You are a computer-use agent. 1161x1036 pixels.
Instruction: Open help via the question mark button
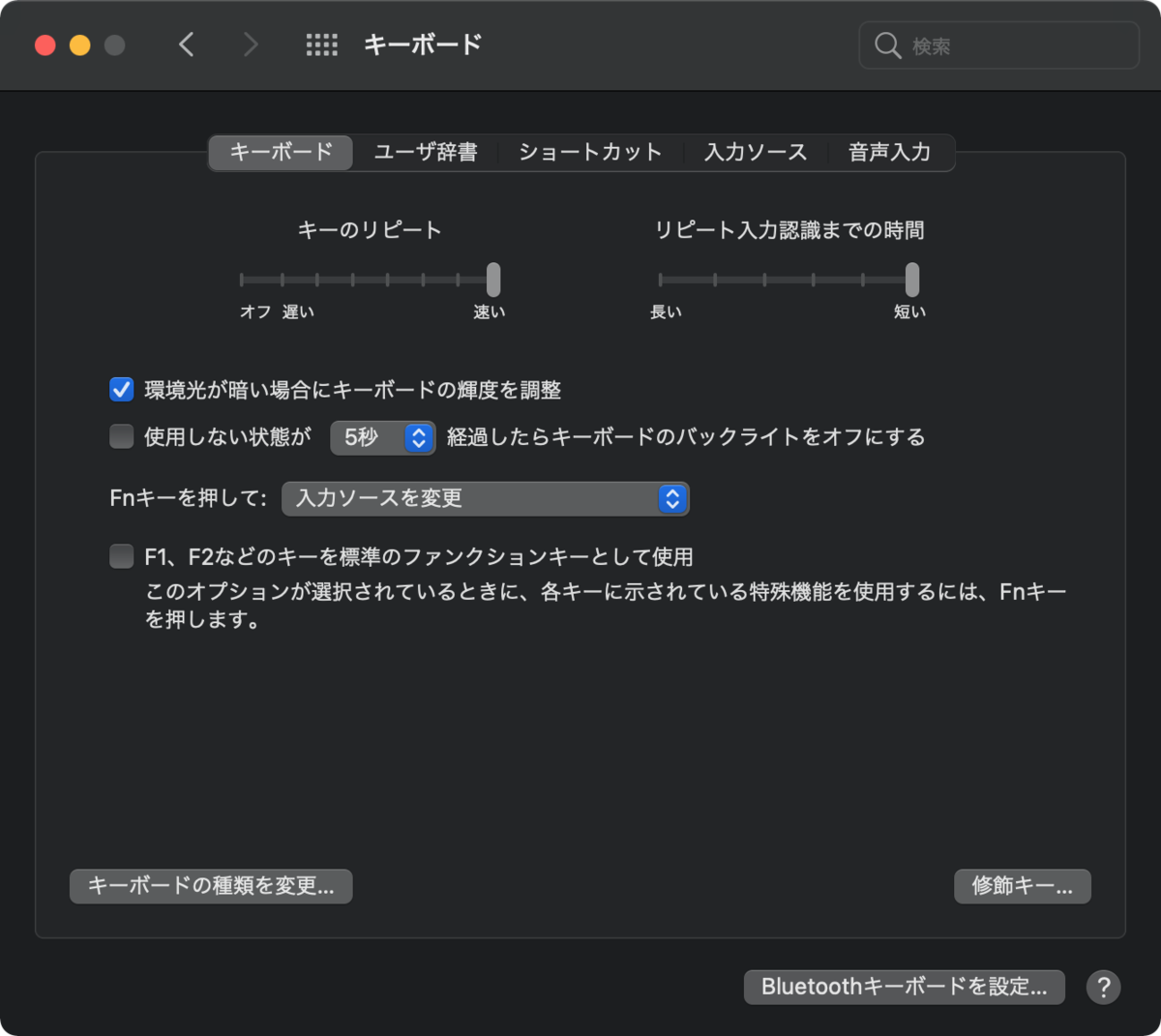click(x=1102, y=987)
